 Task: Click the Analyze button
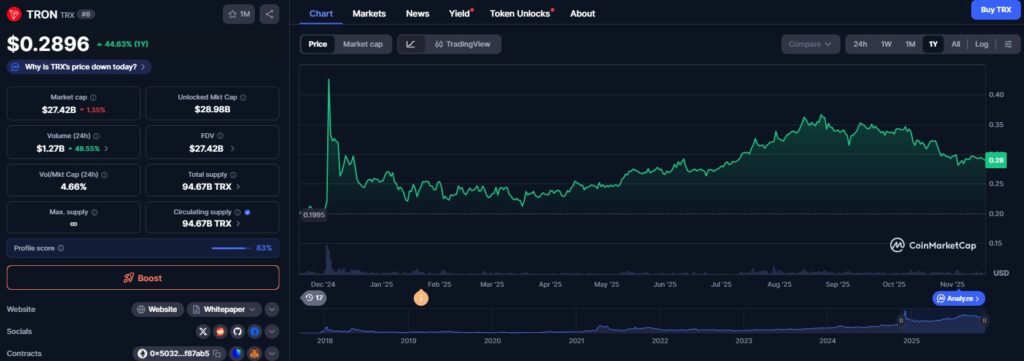pos(958,298)
